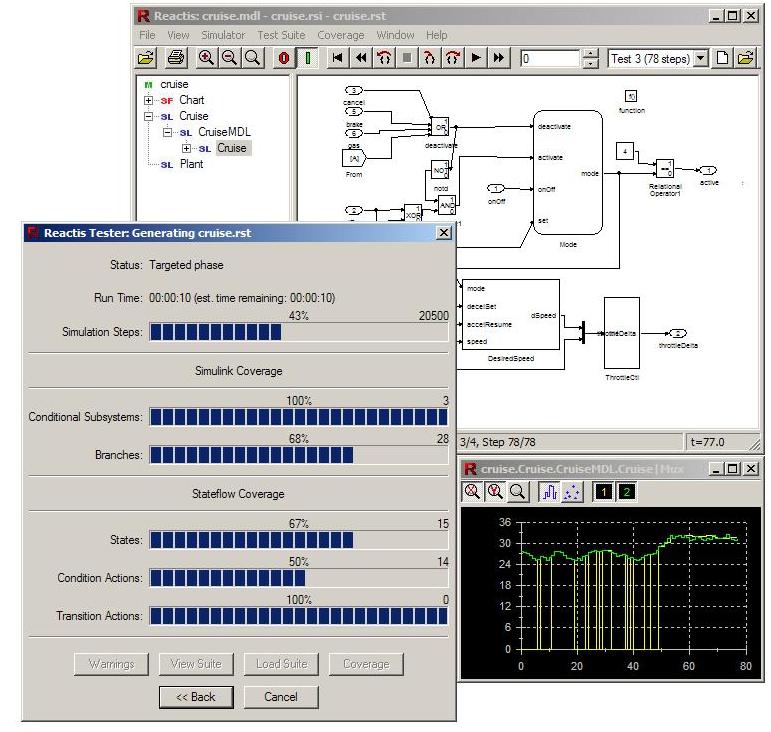Click the States coverage progress bar

(x=299, y=540)
